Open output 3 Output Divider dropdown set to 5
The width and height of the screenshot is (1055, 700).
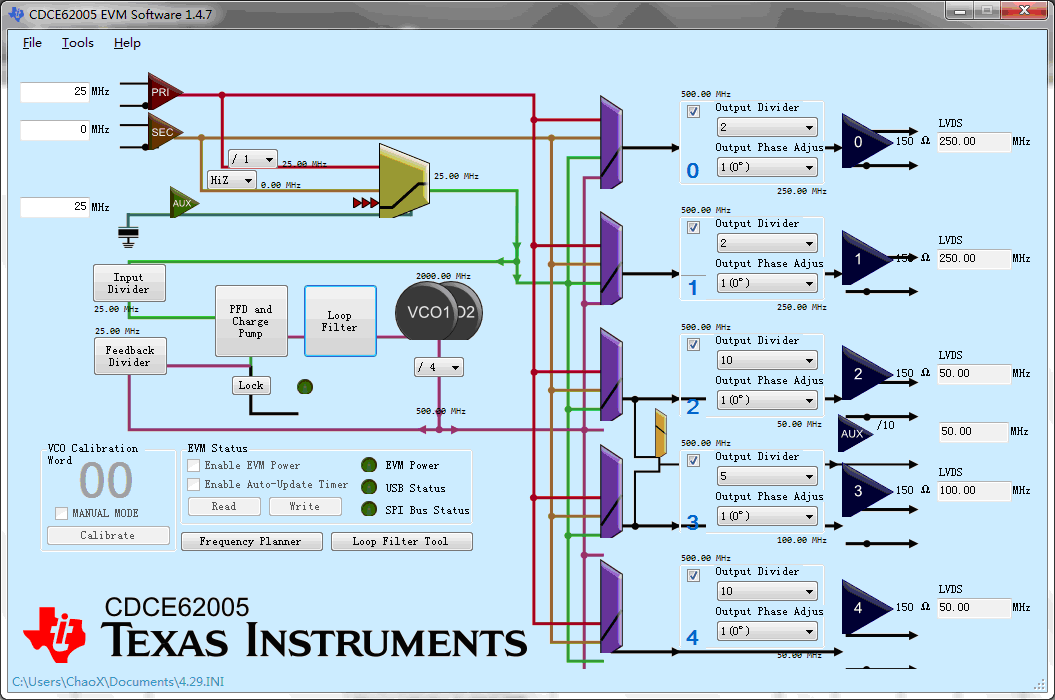[x=767, y=476]
